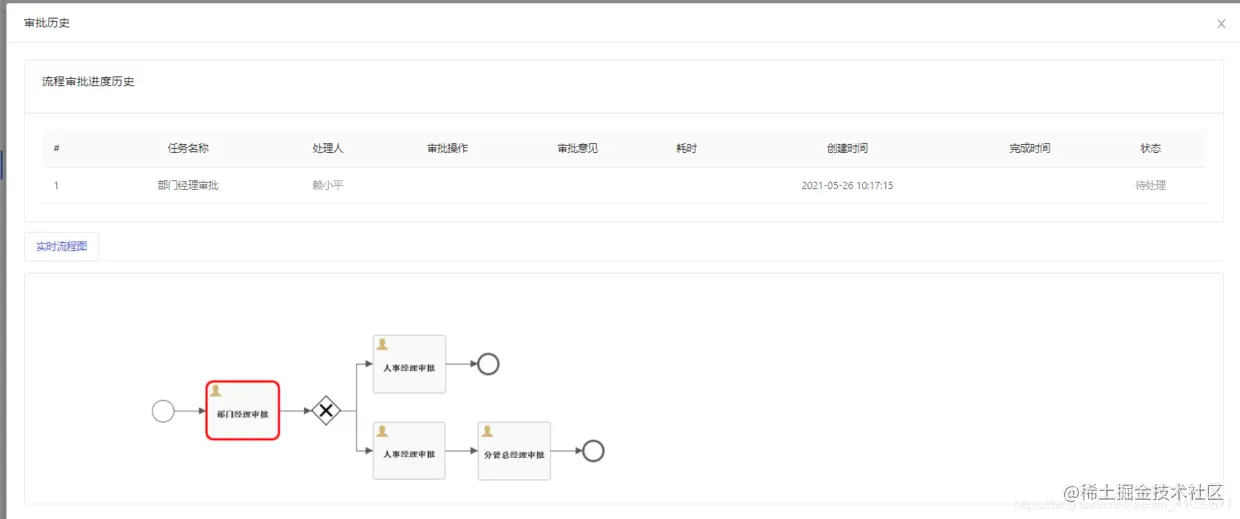Click the 状态 column header

click(x=1150, y=148)
